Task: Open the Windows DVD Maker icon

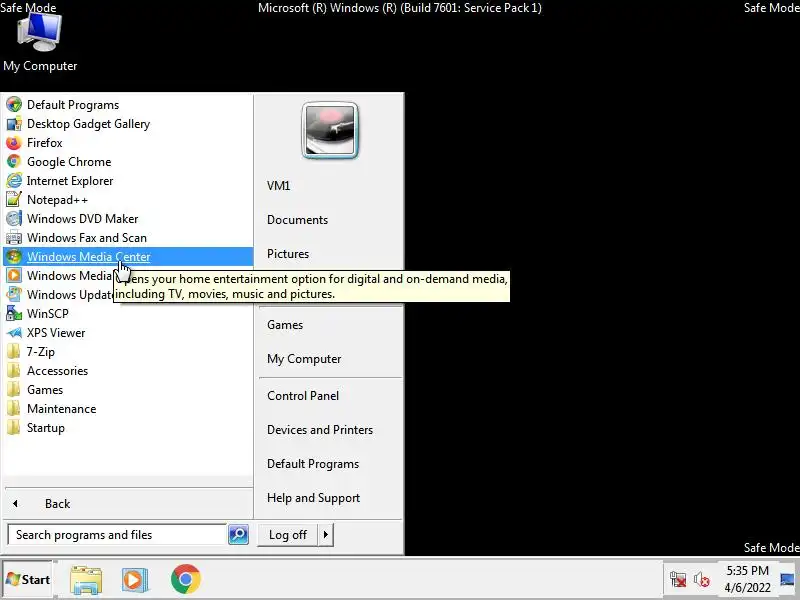Action: pyautogui.click(x=14, y=218)
